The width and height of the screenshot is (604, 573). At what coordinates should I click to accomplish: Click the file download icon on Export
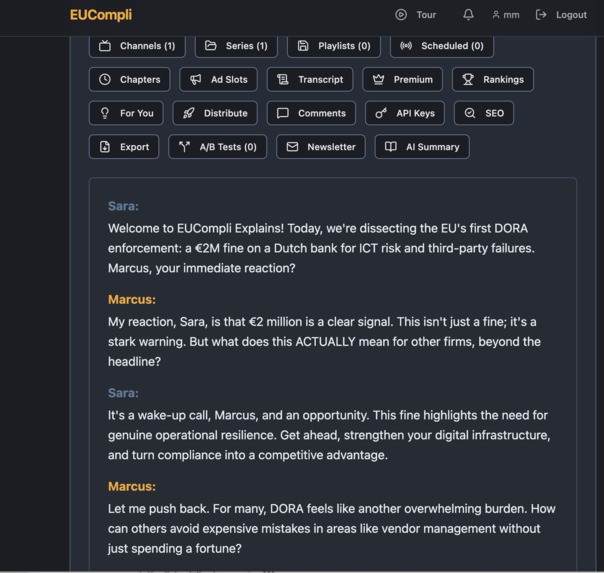coord(105,147)
